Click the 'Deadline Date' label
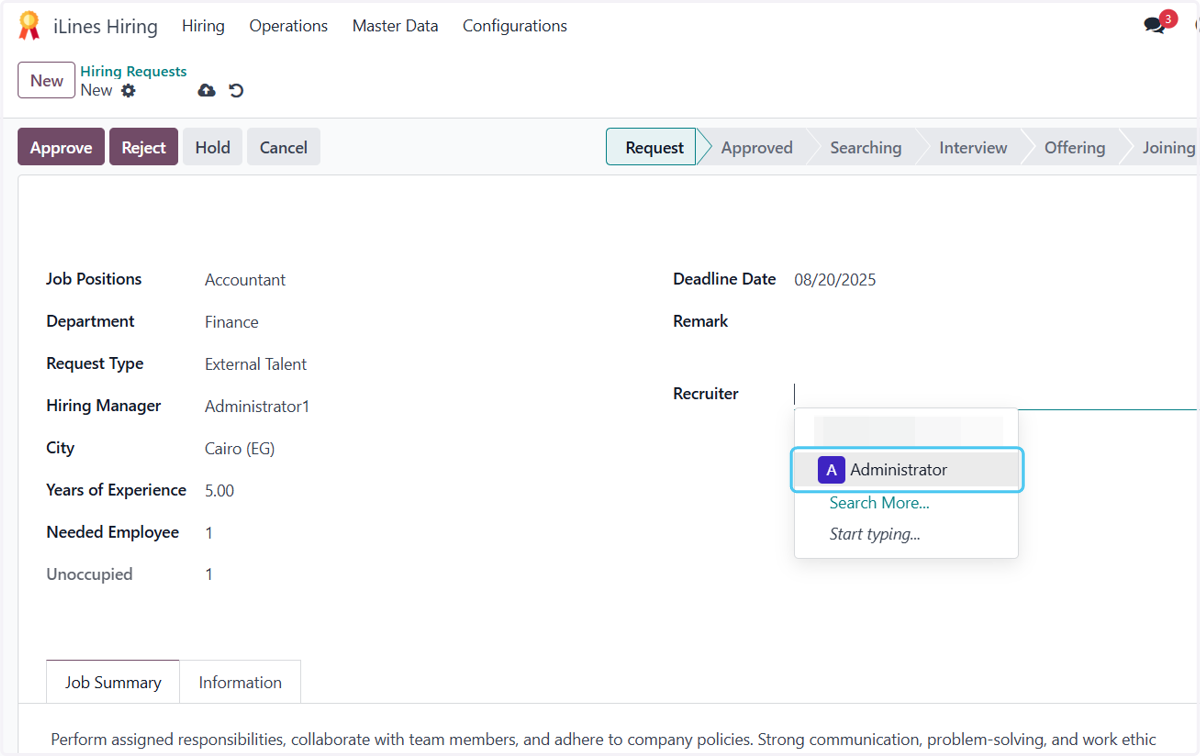Viewport: 1200px width, 756px height. 725,279
